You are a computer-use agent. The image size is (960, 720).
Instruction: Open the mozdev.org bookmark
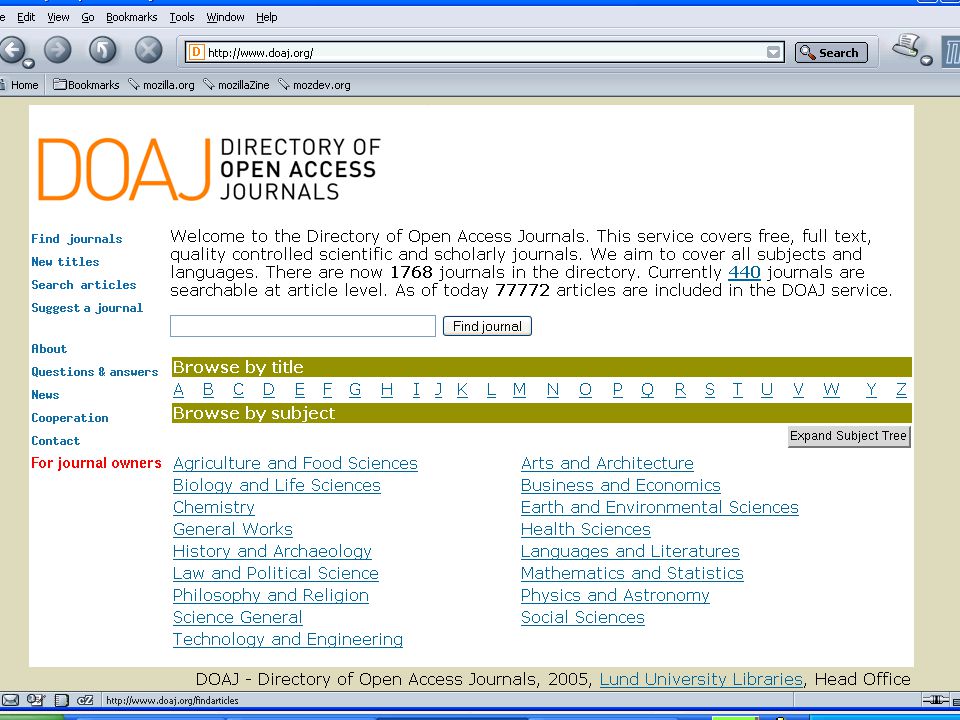coord(314,85)
